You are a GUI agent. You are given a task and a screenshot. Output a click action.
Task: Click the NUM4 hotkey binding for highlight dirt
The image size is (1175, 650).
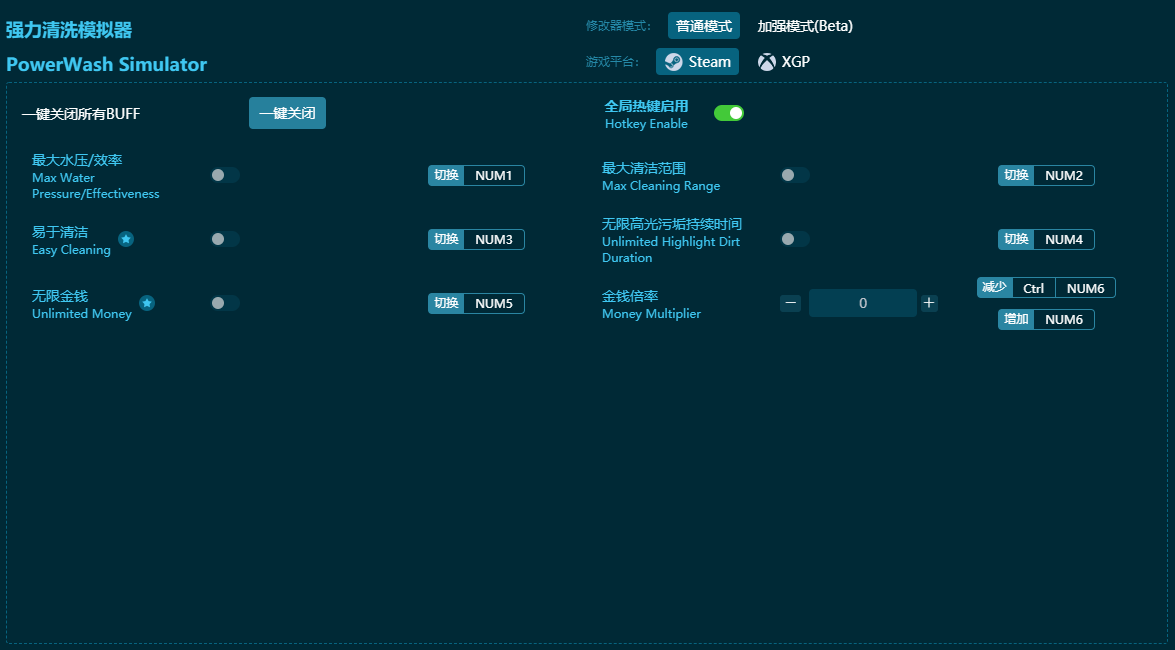(x=1063, y=240)
